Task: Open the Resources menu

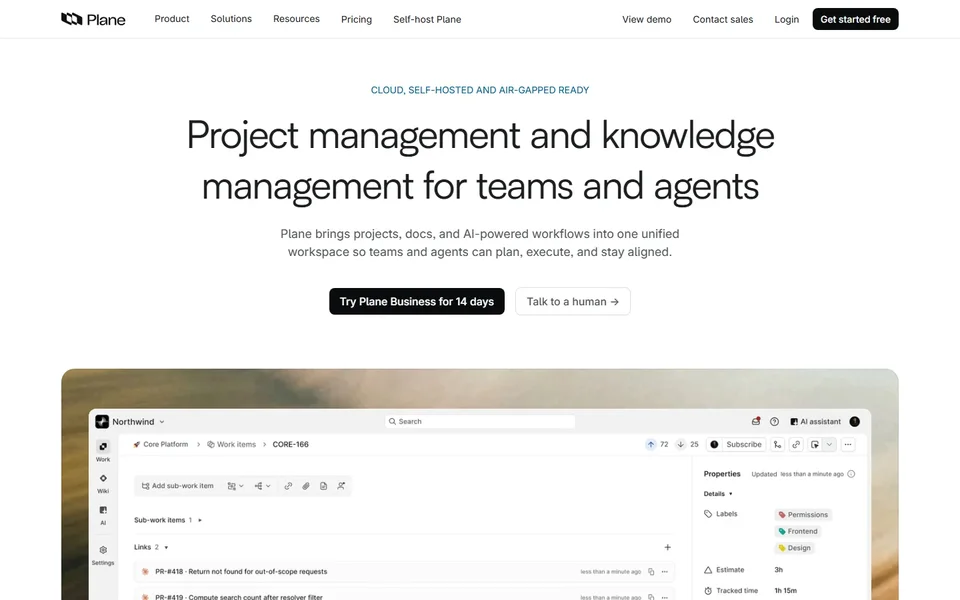Action: click(x=296, y=19)
